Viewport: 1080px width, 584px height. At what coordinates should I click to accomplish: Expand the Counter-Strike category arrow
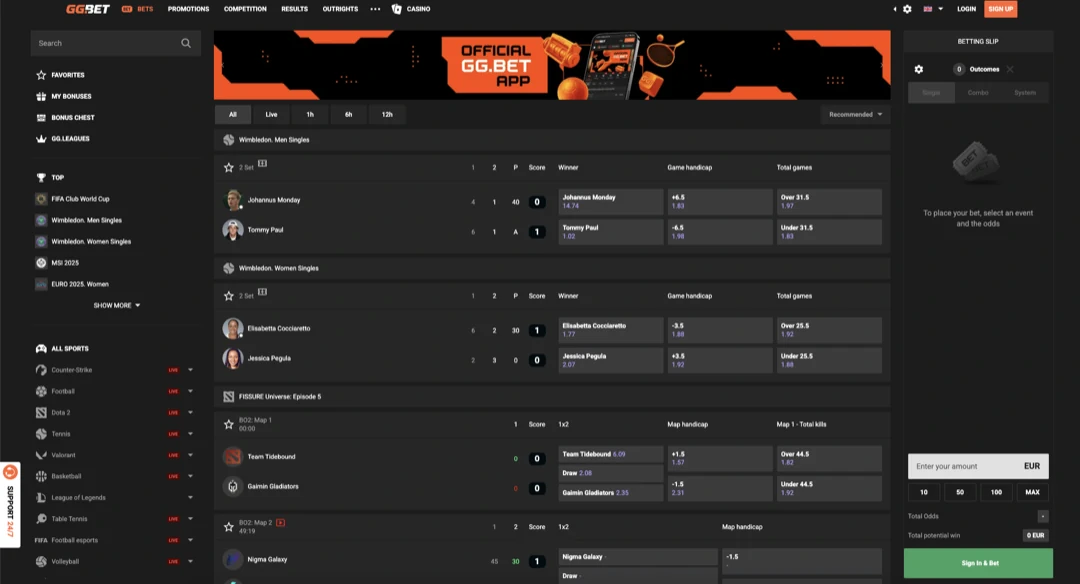(x=190, y=370)
